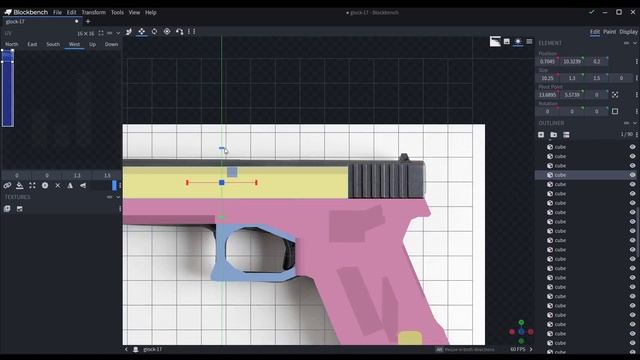This screenshot has width=640, height=360.
Task: Collapse the Element panel chevron
Action: pyautogui.click(x=635, y=43)
